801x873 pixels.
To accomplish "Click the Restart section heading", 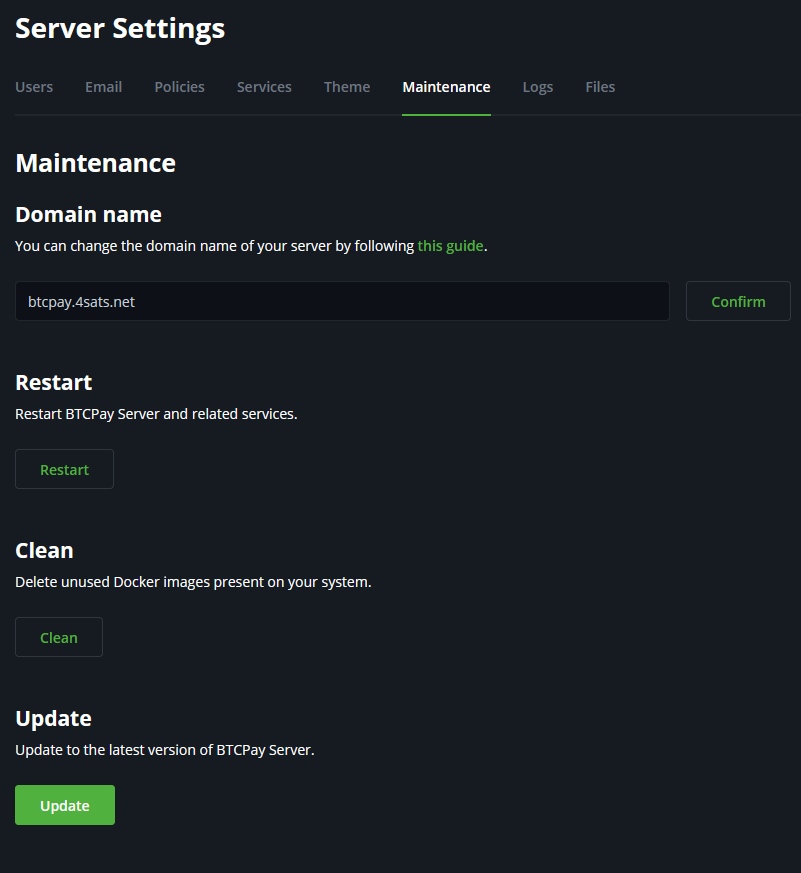I will pos(53,382).
